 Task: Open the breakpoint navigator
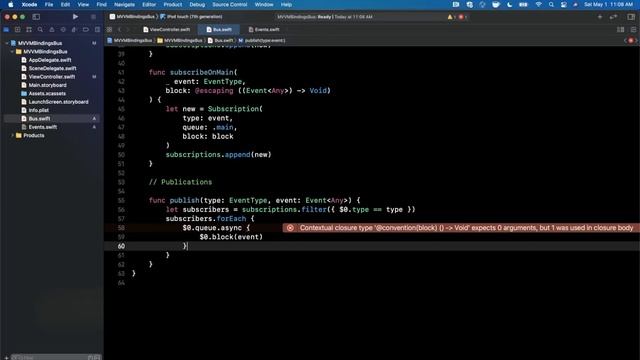click(x=85, y=30)
